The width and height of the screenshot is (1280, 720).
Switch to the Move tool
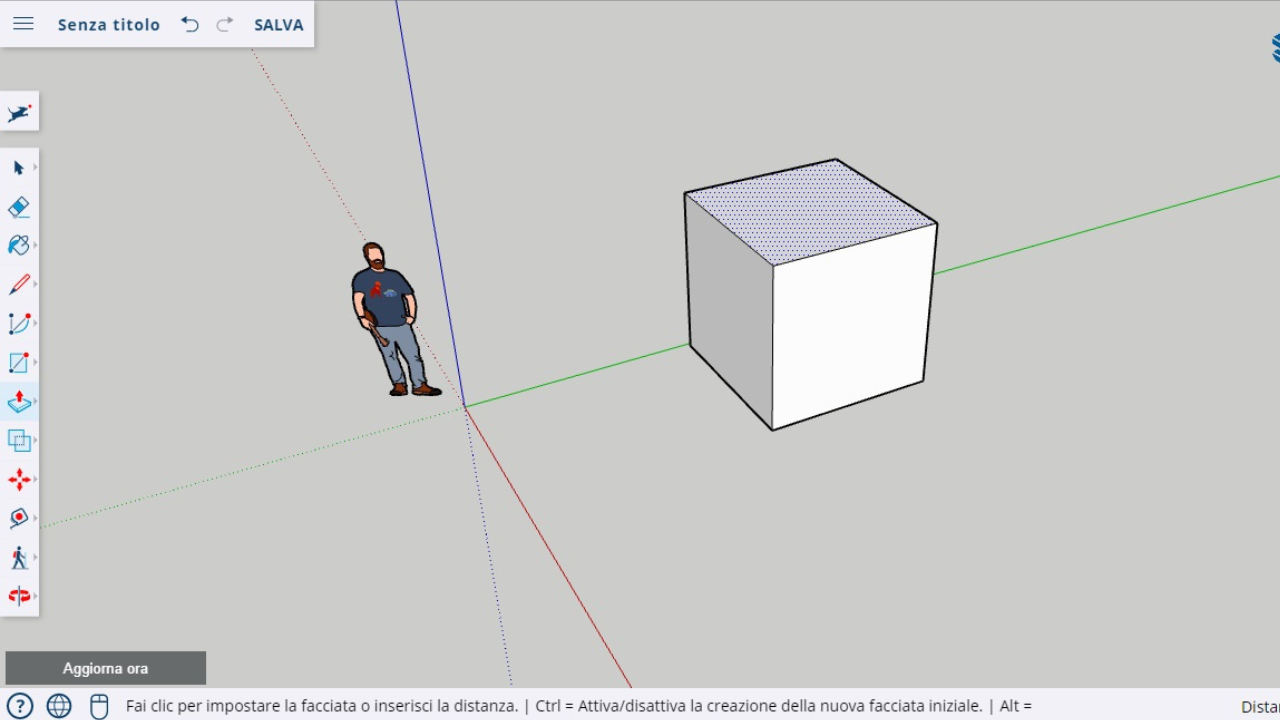pyautogui.click(x=19, y=479)
